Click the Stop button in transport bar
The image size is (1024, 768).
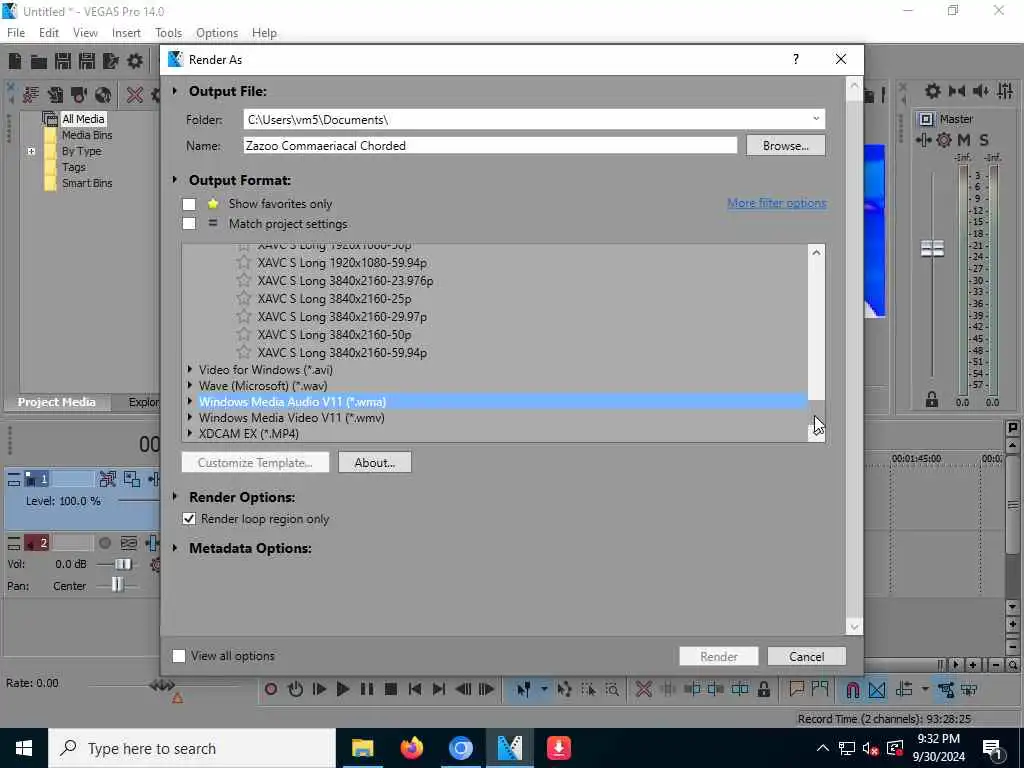tap(391, 689)
